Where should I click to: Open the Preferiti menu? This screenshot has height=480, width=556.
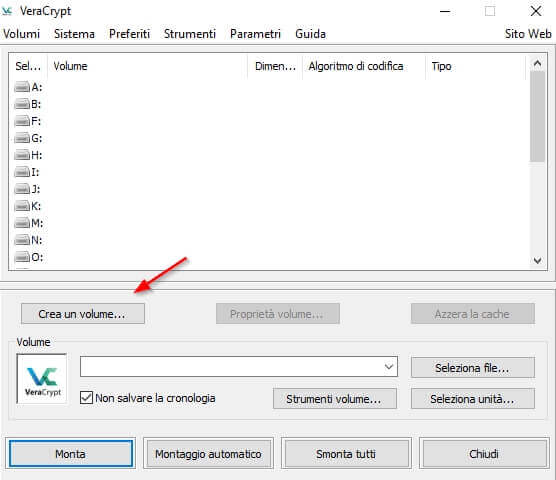pyautogui.click(x=129, y=34)
